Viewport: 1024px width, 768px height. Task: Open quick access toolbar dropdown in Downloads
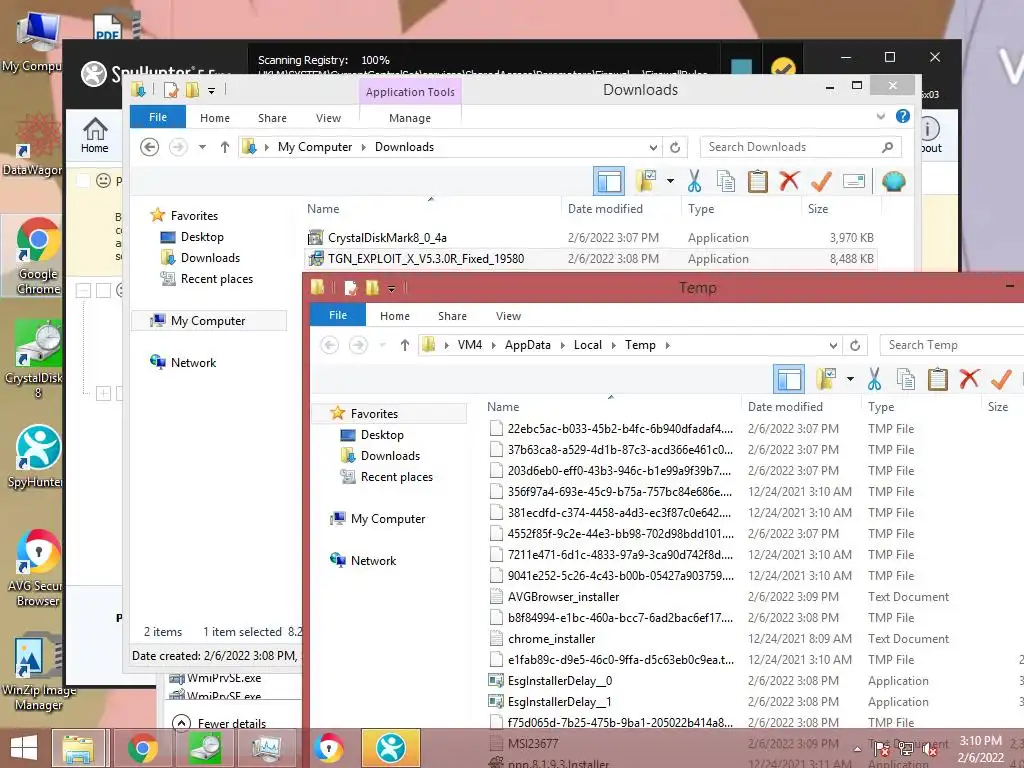click(212, 90)
